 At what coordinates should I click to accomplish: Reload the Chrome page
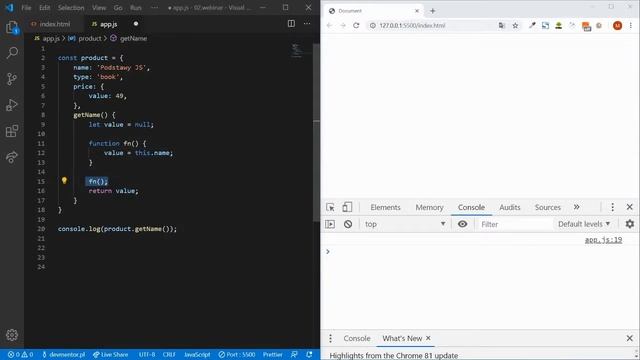pos(356,25)
